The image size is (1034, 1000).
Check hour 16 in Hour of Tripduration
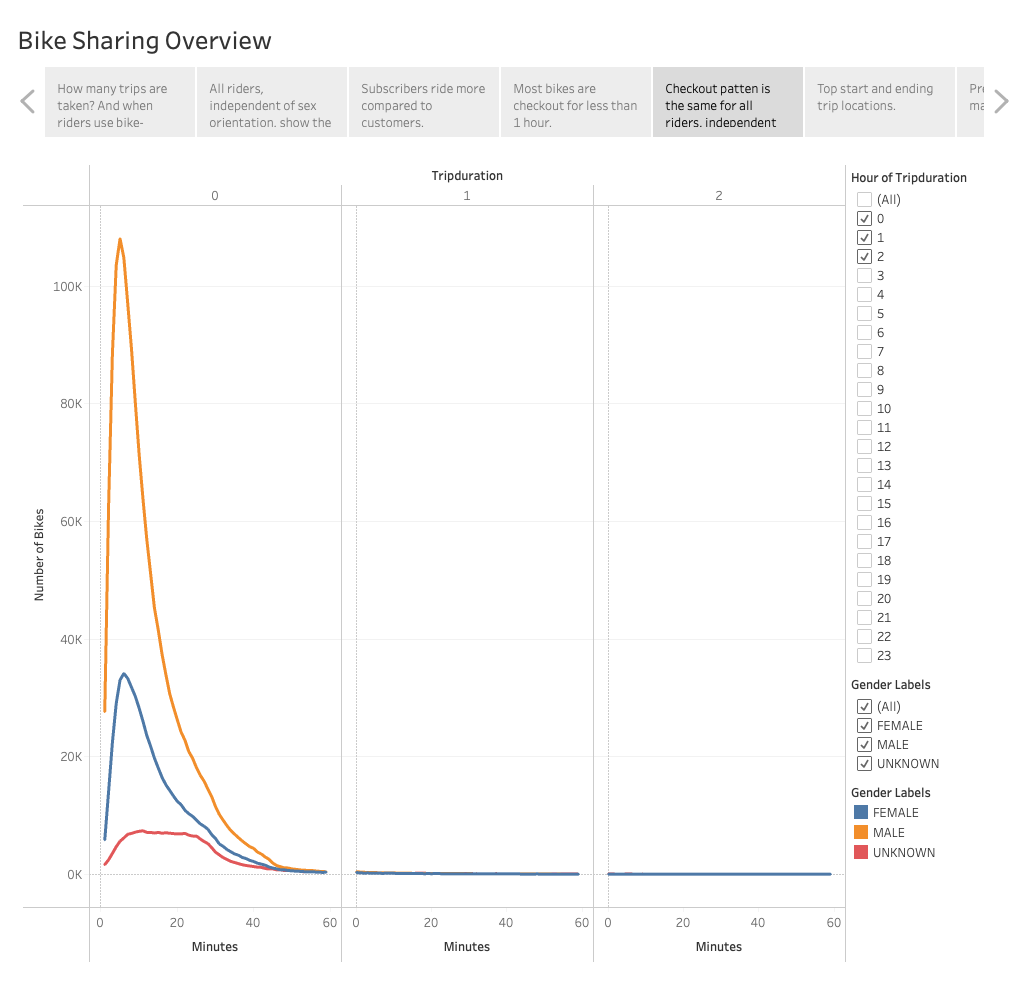pyautogui.click(x=864, y=523)
